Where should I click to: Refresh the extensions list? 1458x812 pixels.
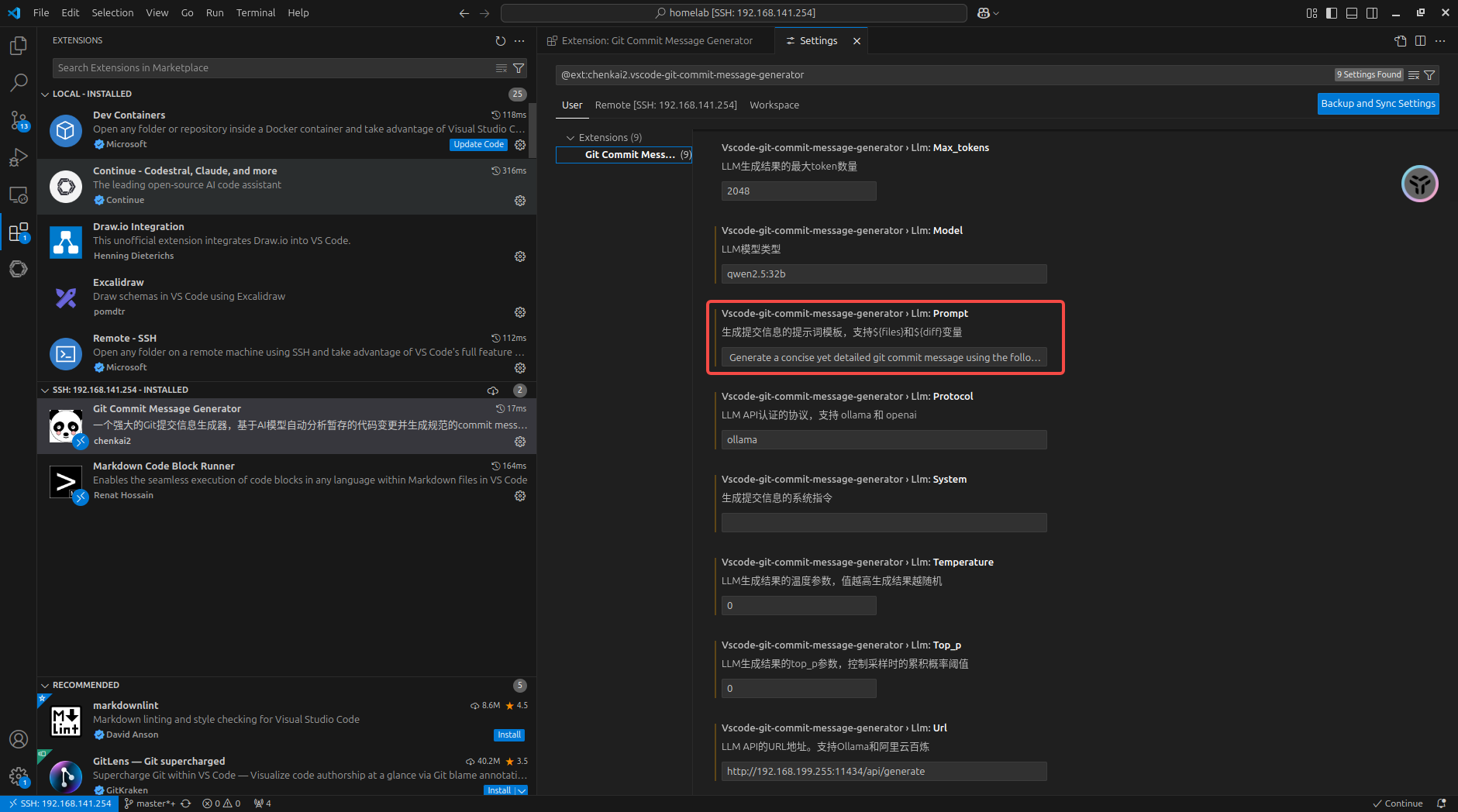click(x=501, y=40)
